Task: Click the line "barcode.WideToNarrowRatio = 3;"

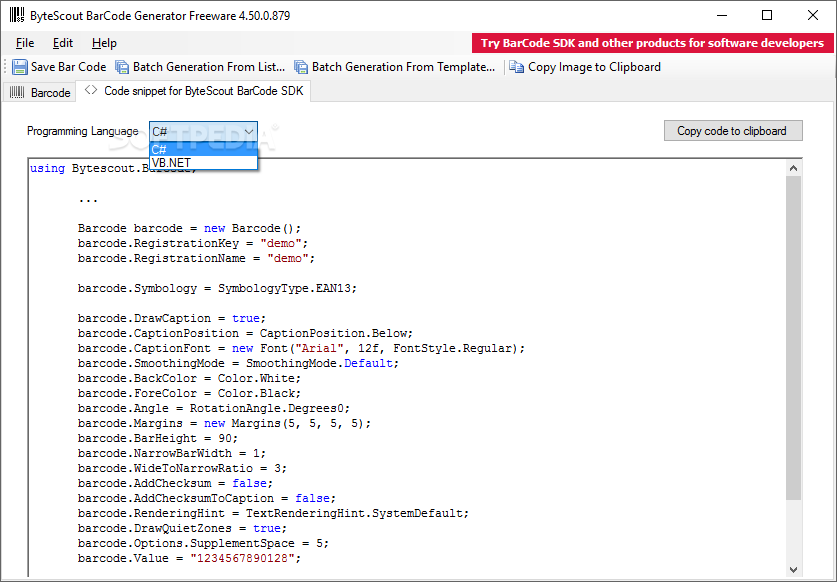Action: pos(182,468)
